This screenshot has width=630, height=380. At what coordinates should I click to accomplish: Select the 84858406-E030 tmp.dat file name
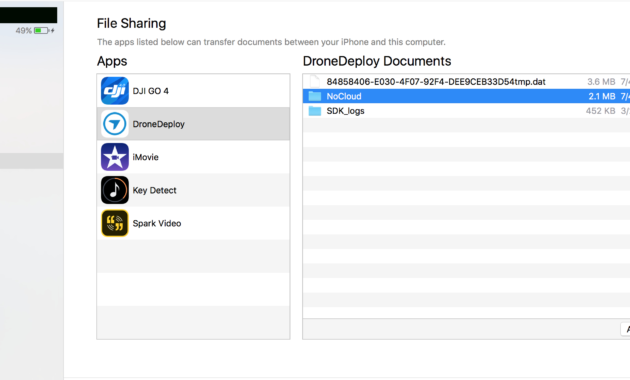[x=436, y=82]
